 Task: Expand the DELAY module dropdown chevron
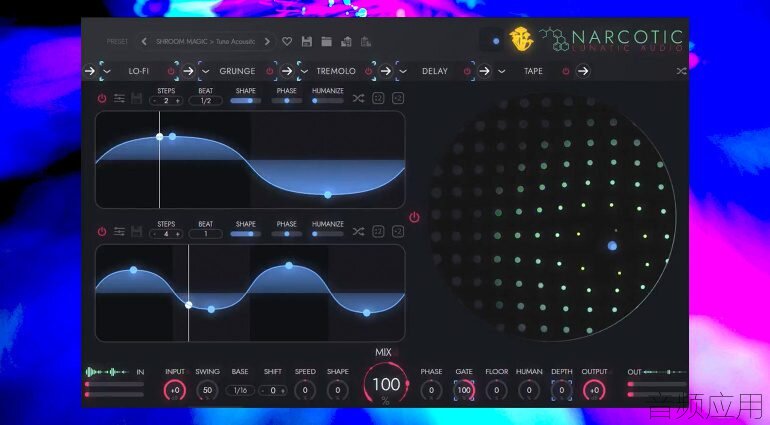pyautogui.click(x=403, y=71)
